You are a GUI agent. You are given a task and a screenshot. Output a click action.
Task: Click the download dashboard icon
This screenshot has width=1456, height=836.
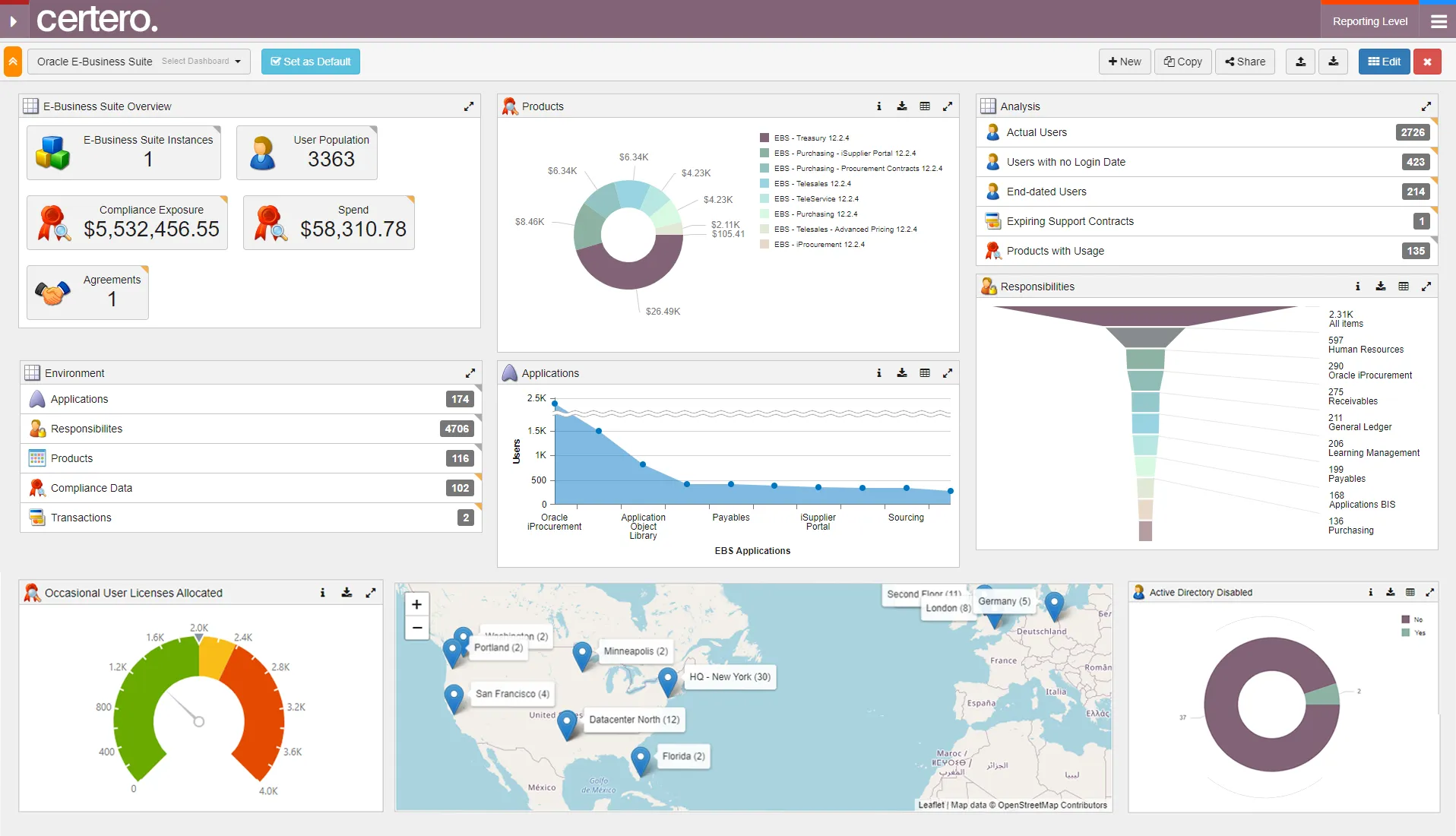pos(1334,62)
